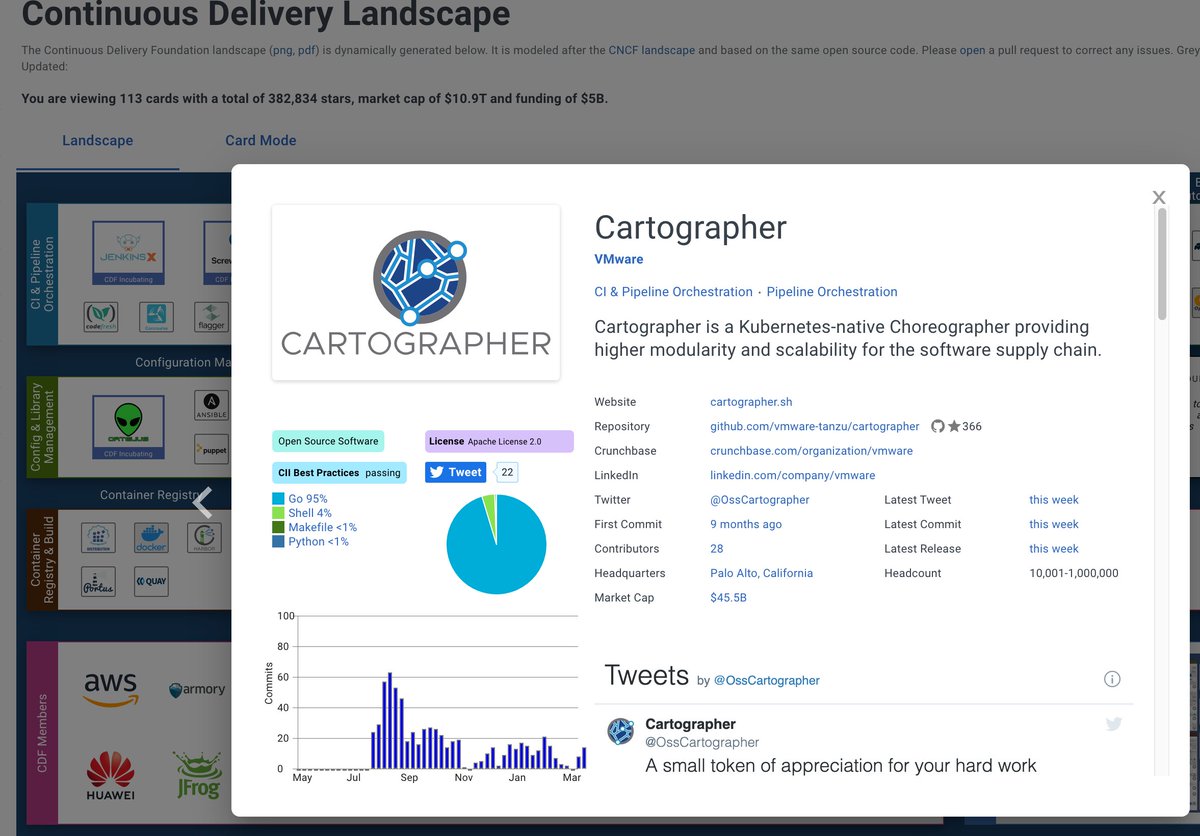The image size is (1200, 836).
Task: Open the $45.5B market cap link
Action: (728, 598)
